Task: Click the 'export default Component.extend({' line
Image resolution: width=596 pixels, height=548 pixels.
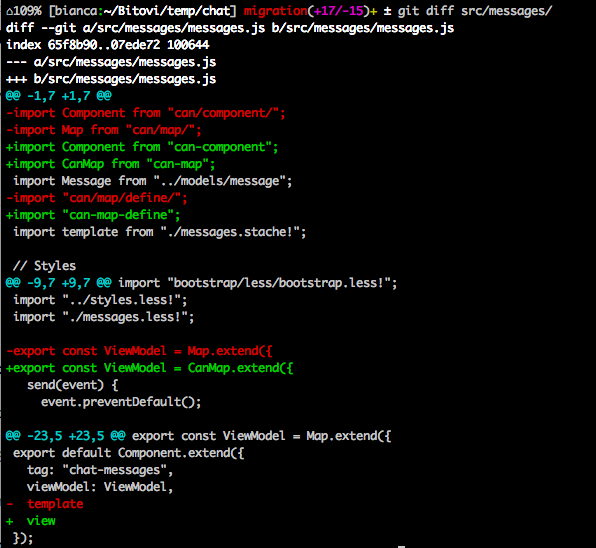Action: (x=128, y=453)
